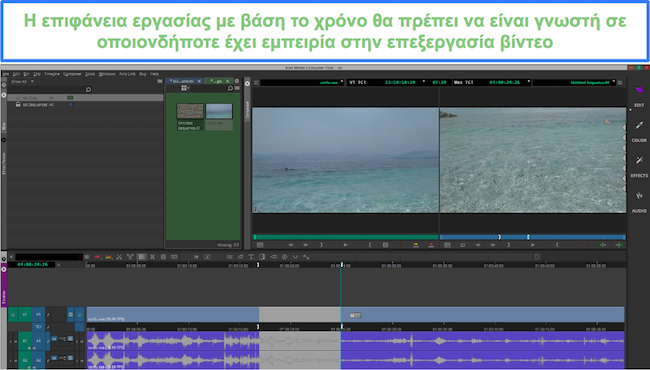
Task: Close the blue sequences bin tab
Action: 199,81
